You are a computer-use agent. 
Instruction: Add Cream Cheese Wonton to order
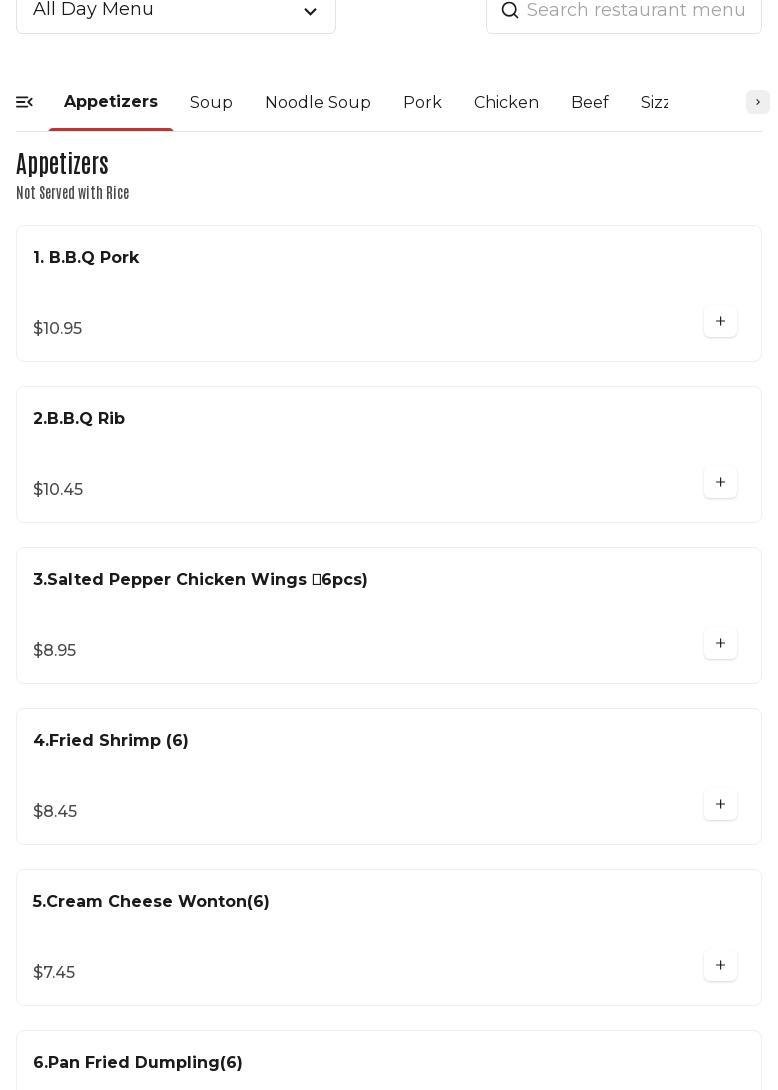tap(720, 966)
